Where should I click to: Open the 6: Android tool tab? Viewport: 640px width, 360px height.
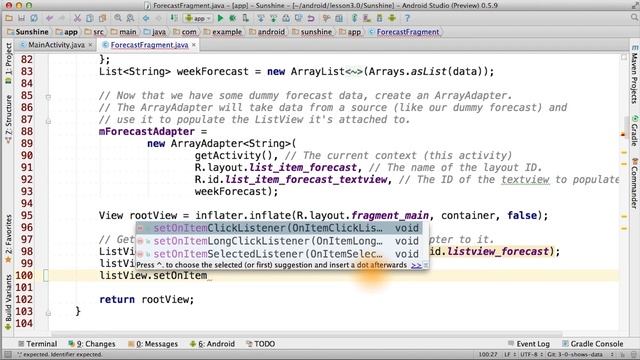[212, 344]
